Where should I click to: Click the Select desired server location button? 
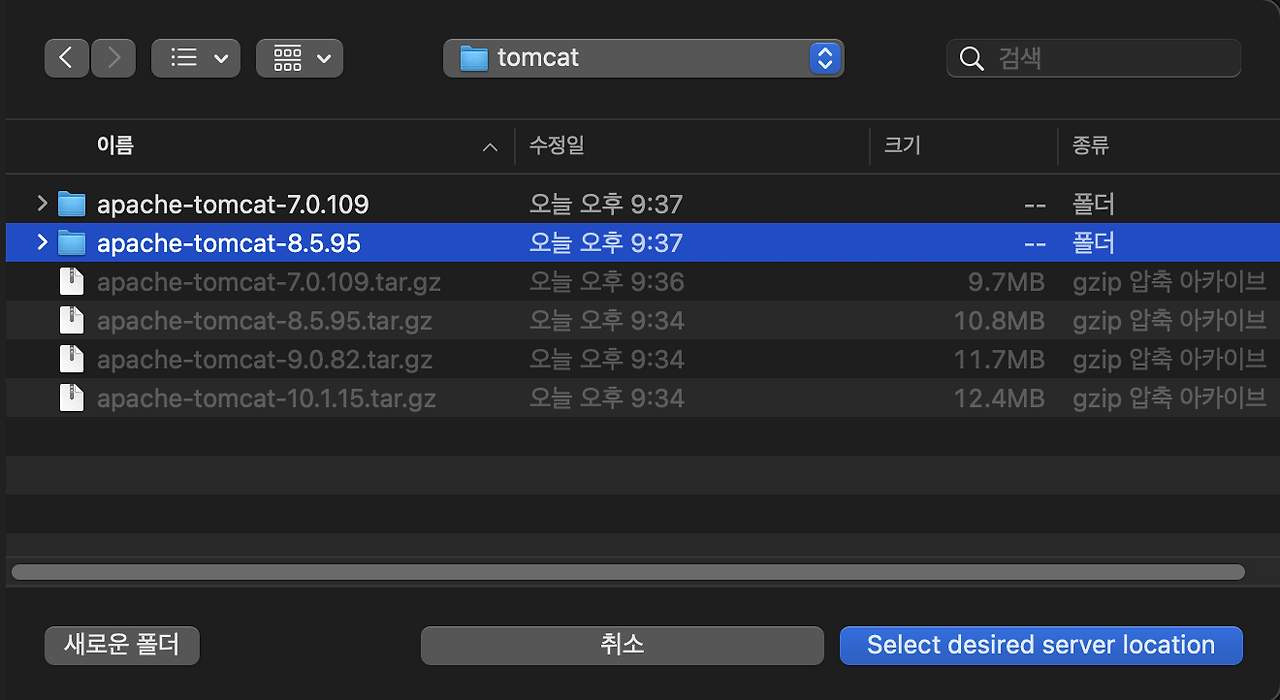coord(1040,645)
